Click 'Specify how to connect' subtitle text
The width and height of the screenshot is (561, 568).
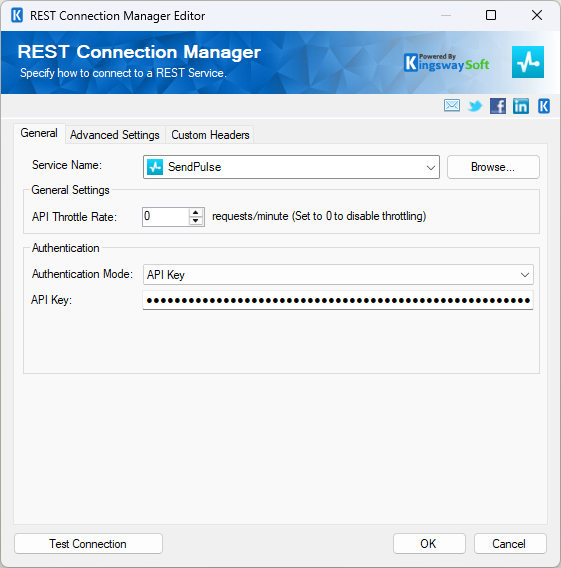click(123, 73)
